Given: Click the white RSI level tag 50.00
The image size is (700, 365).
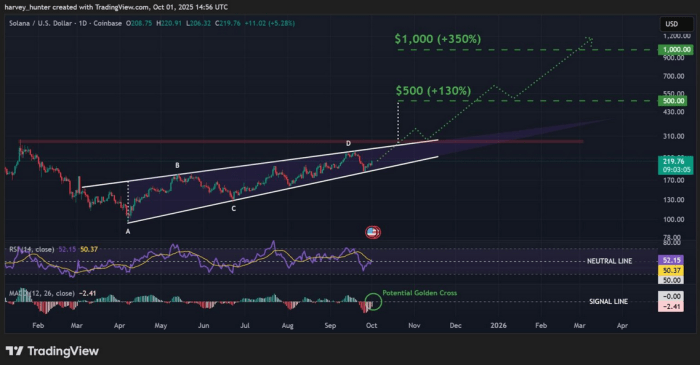Looking at the screenshot, I should pos(671,280).
